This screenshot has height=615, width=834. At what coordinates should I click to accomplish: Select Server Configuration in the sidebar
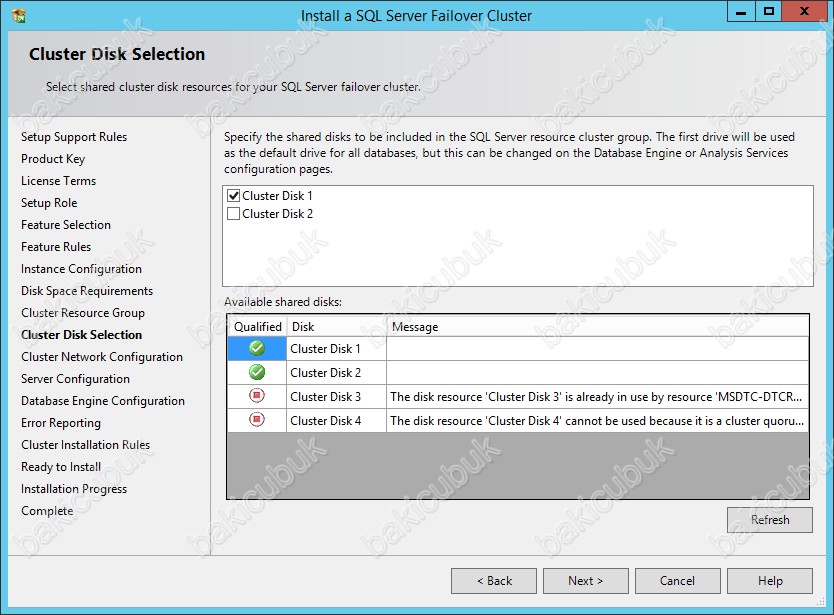click(76, 379)
